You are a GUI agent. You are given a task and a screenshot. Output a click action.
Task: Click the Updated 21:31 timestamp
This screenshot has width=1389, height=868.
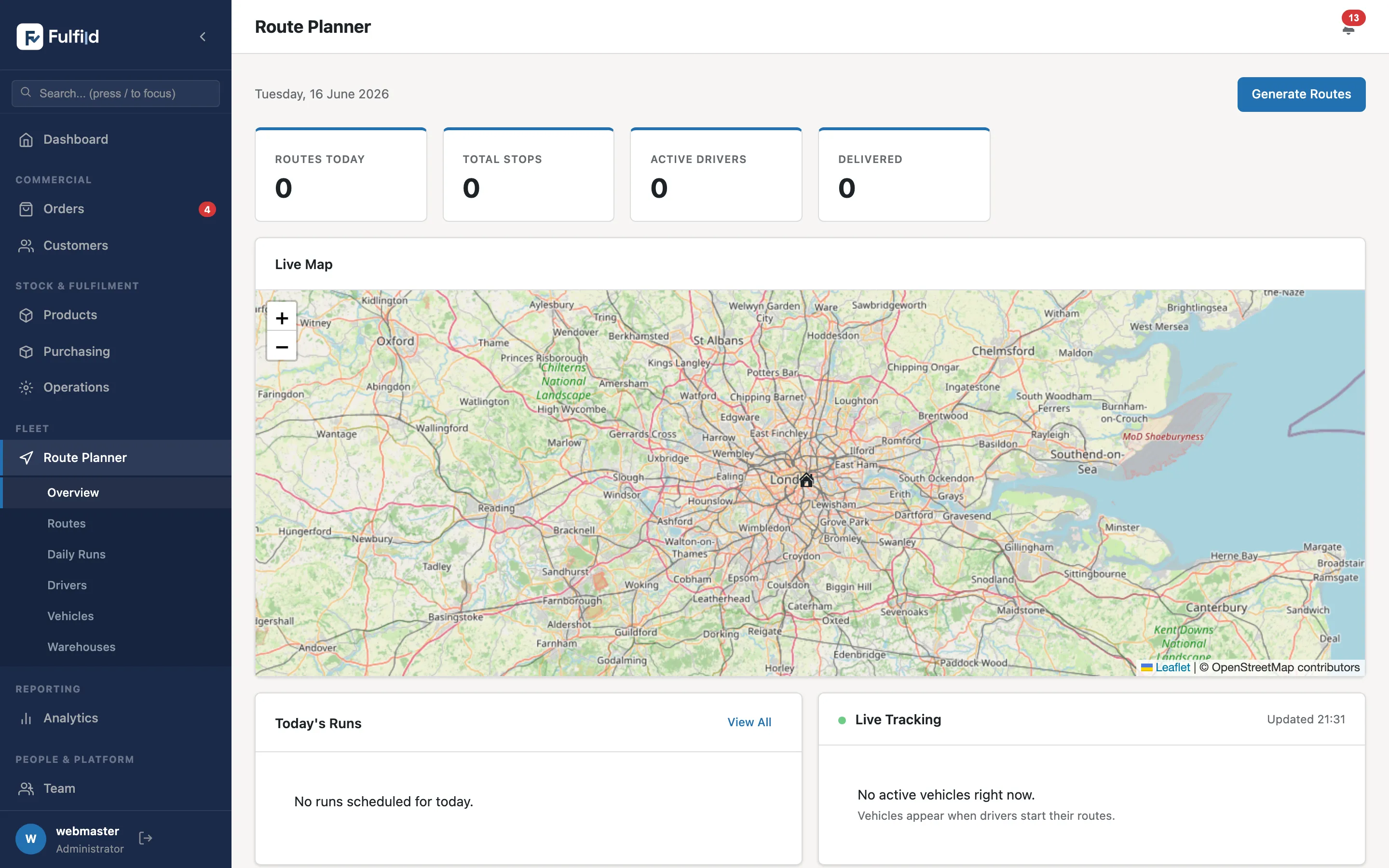[x=1306, y=719]
